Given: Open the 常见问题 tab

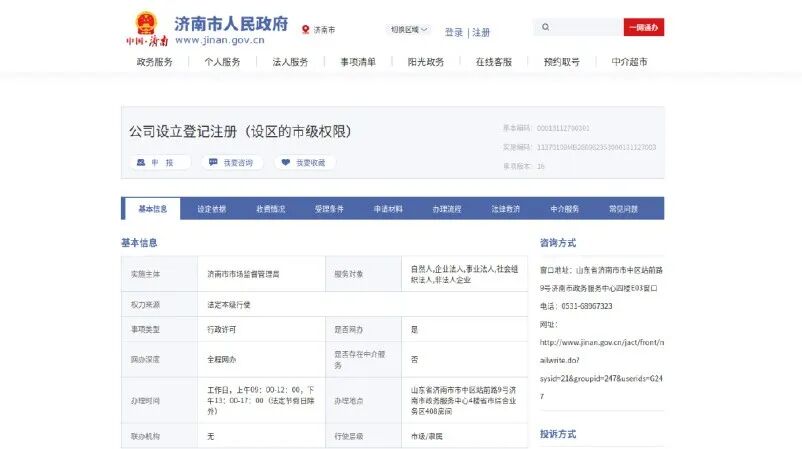Looking at the screenshot, I should [623, 209].
